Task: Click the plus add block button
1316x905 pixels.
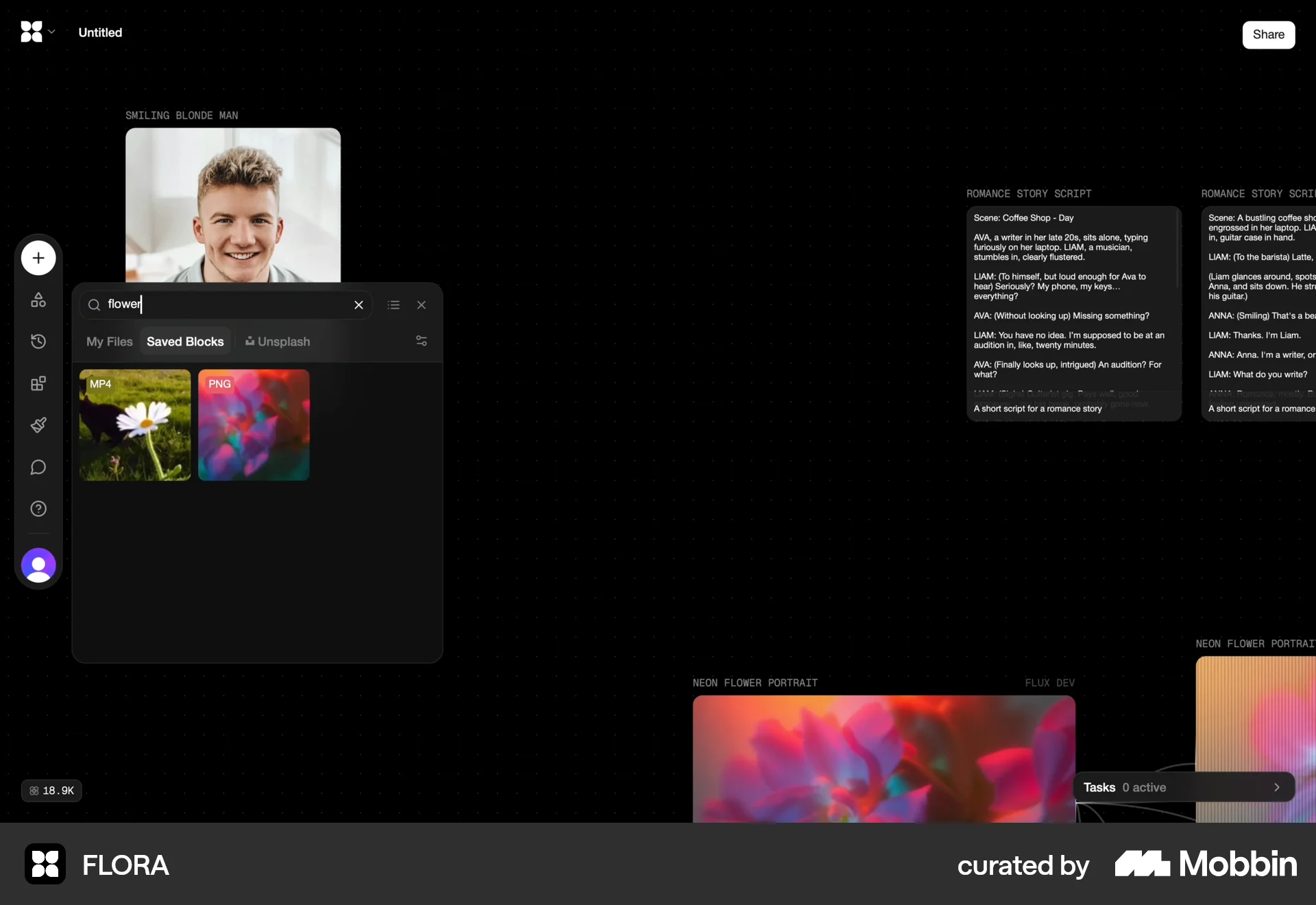Action: coord(38,258)
